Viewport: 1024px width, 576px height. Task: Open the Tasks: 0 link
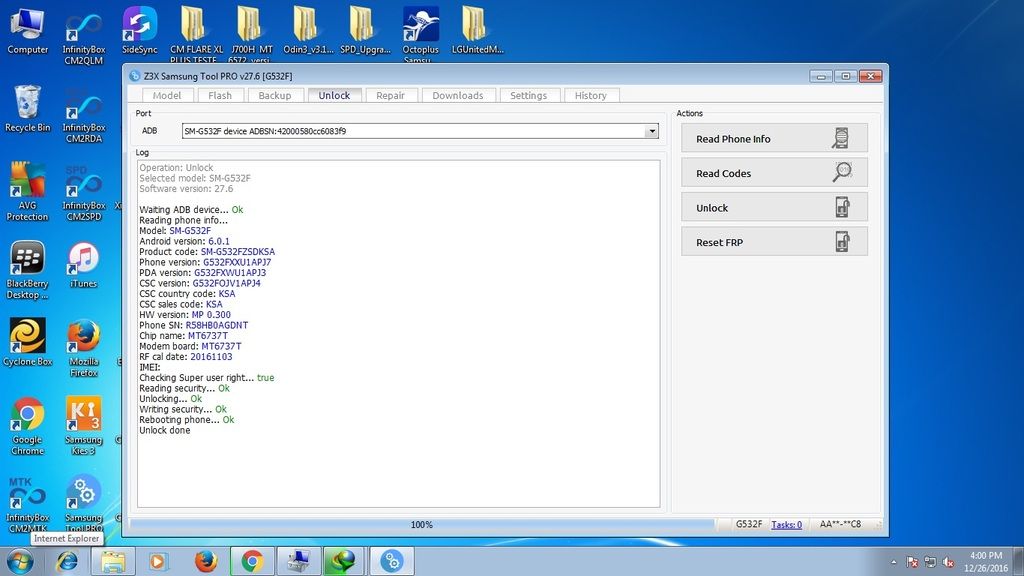coord(786,524)
